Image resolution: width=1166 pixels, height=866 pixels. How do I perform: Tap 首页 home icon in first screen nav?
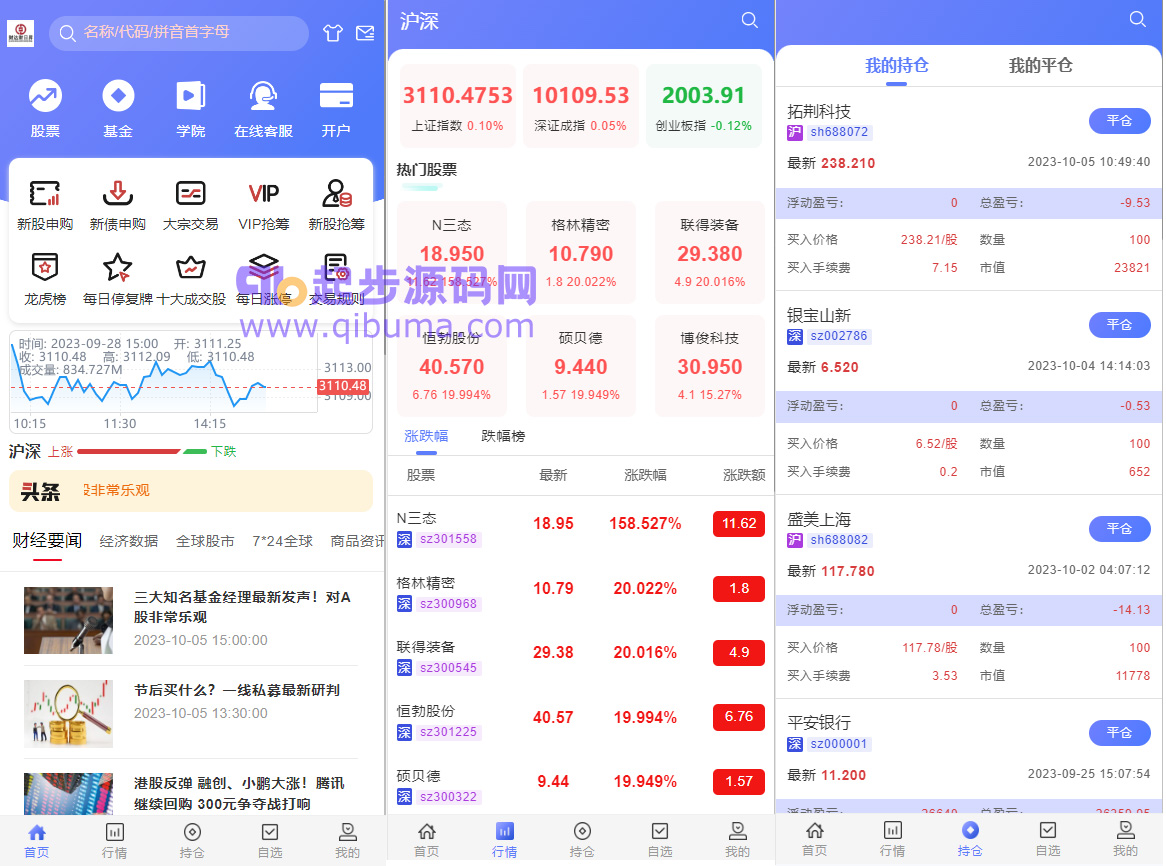pos(36,832)
